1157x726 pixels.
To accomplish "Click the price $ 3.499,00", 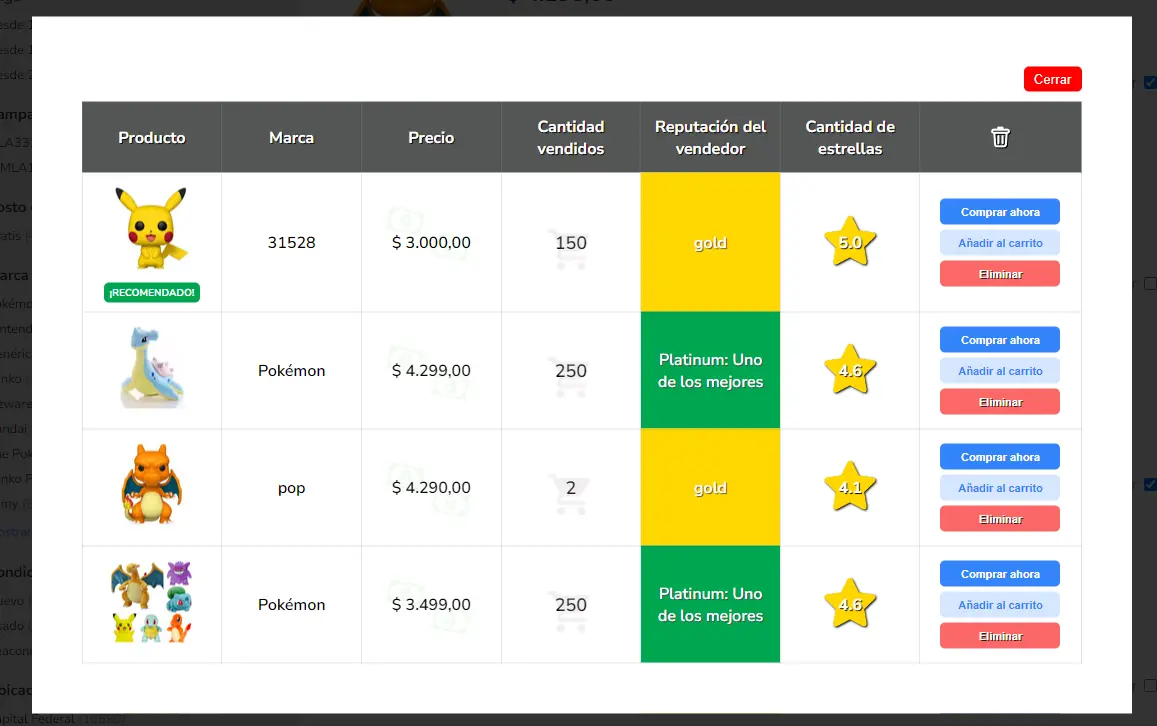I will [431, 604].
